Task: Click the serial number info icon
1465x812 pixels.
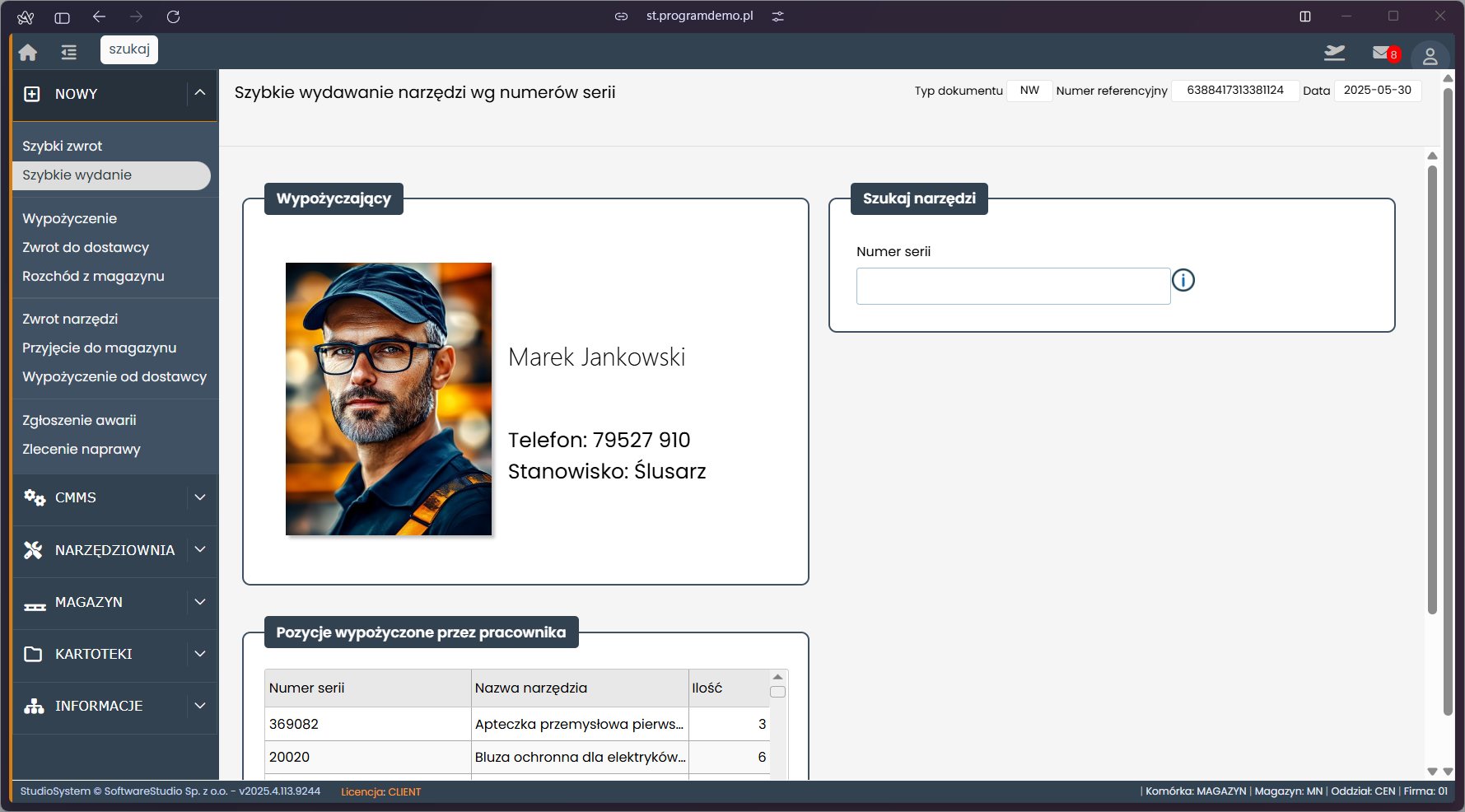Action: 1183,281
